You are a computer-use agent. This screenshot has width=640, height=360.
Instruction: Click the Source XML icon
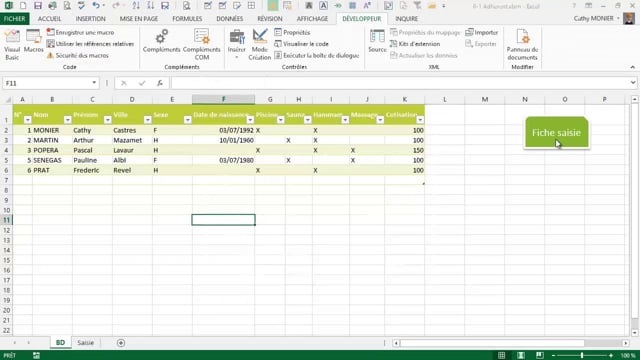coord(377,41)
